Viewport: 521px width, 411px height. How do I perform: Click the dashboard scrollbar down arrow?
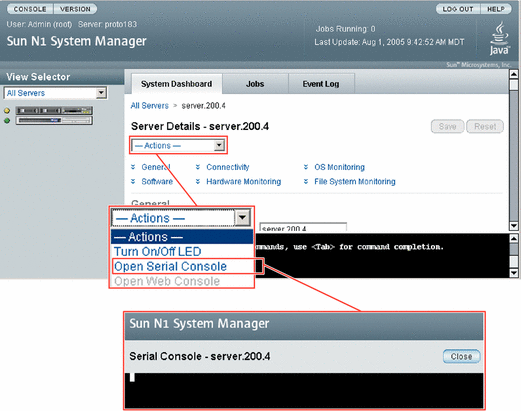point(514,226)
